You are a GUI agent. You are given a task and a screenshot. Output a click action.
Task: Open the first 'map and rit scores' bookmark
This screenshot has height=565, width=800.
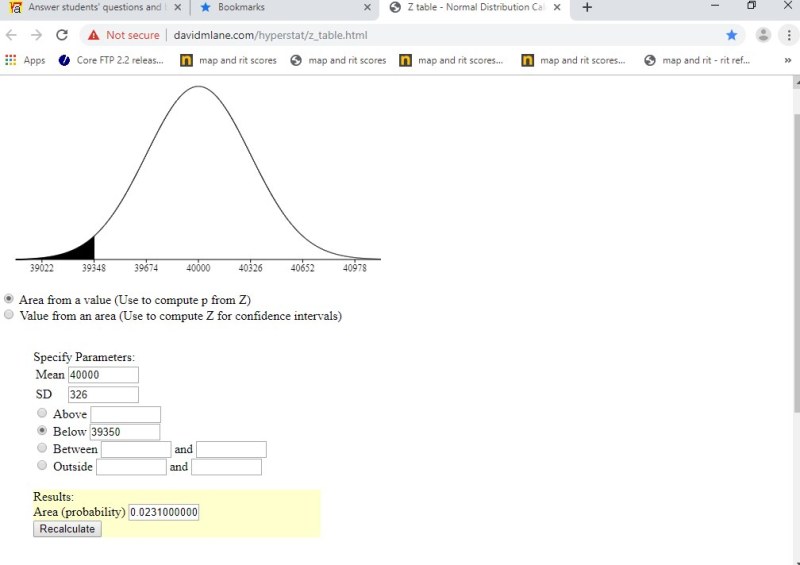coord(228,60)
